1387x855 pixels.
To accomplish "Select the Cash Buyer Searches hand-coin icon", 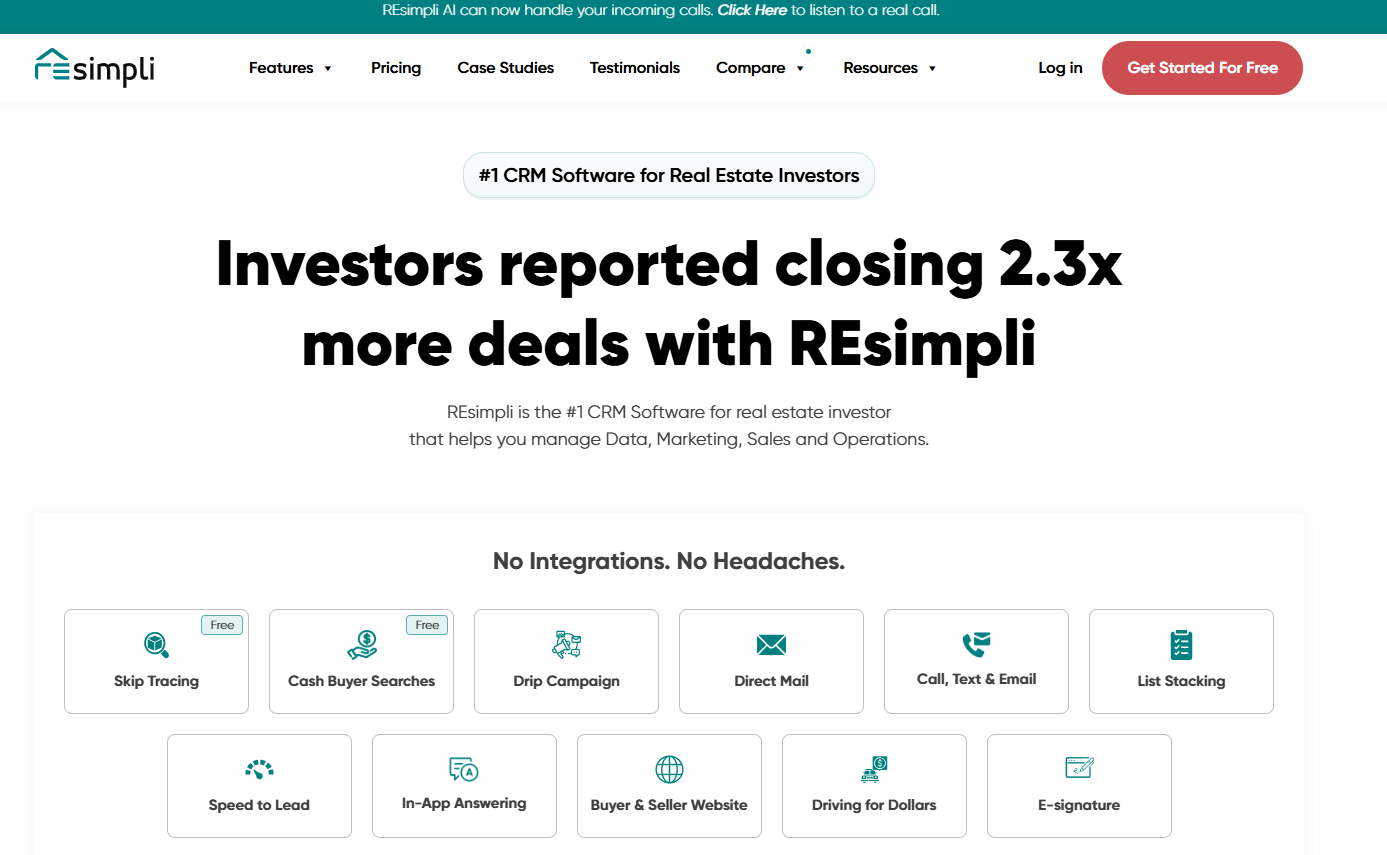I will pos(361,644).
